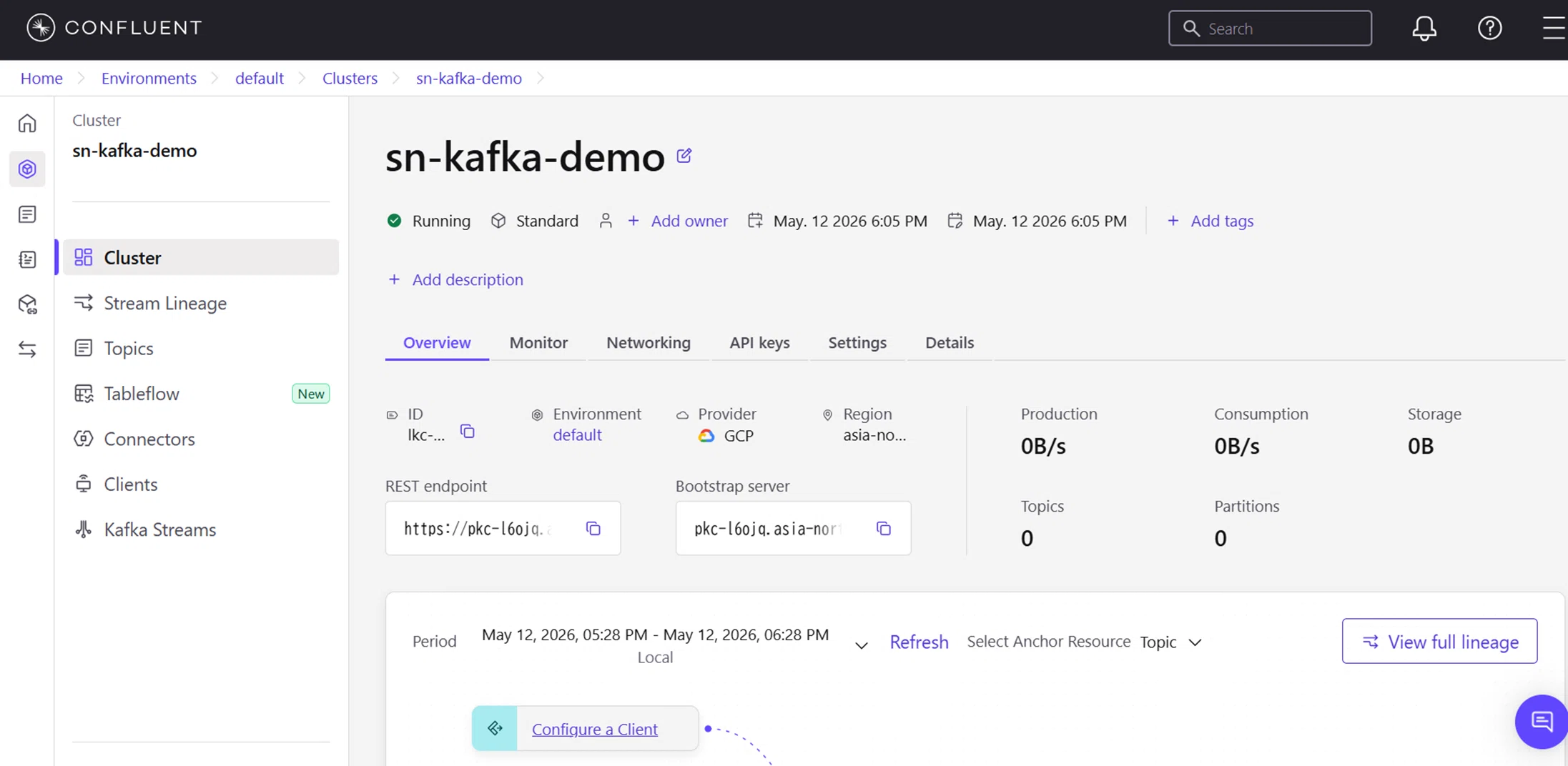This screenshot has height=766, width=1568.
Task: Click the Environments breadcrumb link
Action: coord(149,78)
